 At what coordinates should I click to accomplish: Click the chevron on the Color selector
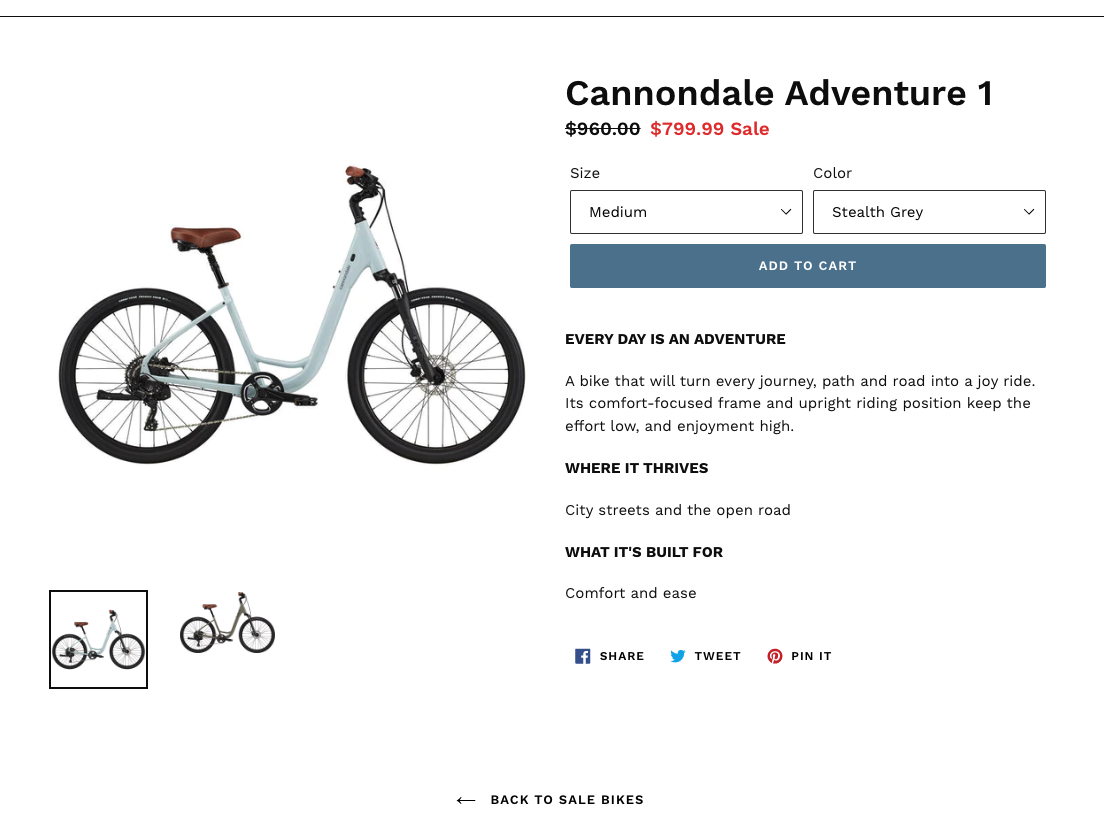pos(1028,212)
